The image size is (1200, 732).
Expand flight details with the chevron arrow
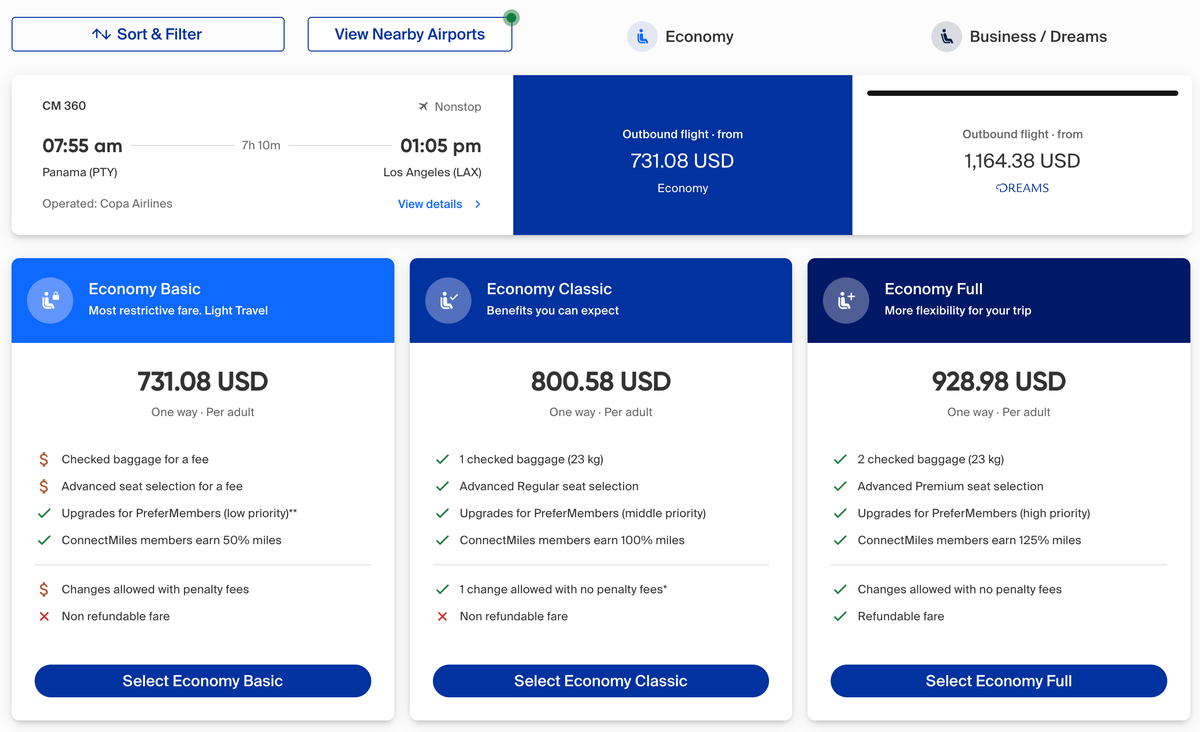tap(478, 204)
